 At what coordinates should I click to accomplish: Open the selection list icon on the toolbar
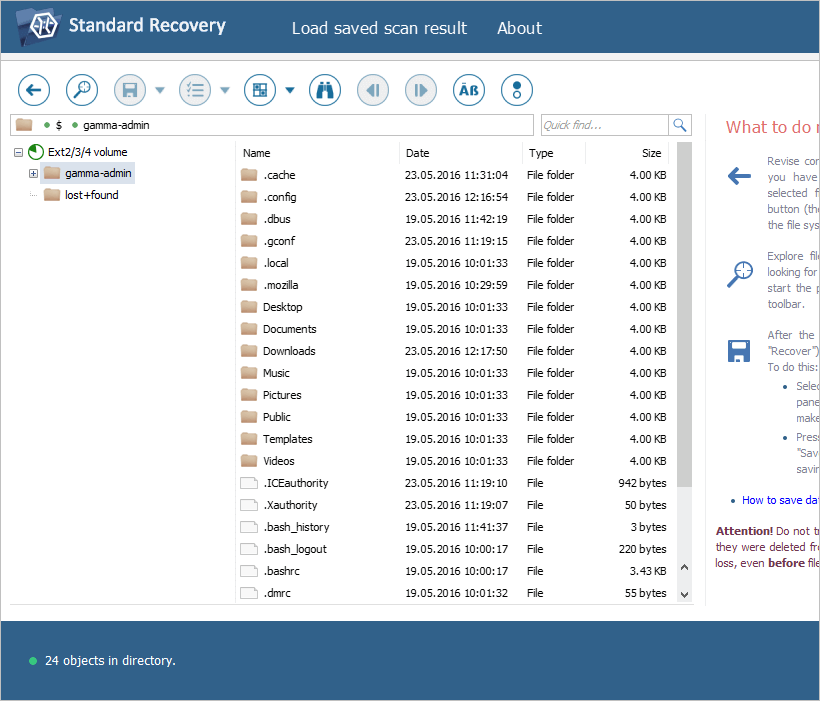tap(195, 90)
